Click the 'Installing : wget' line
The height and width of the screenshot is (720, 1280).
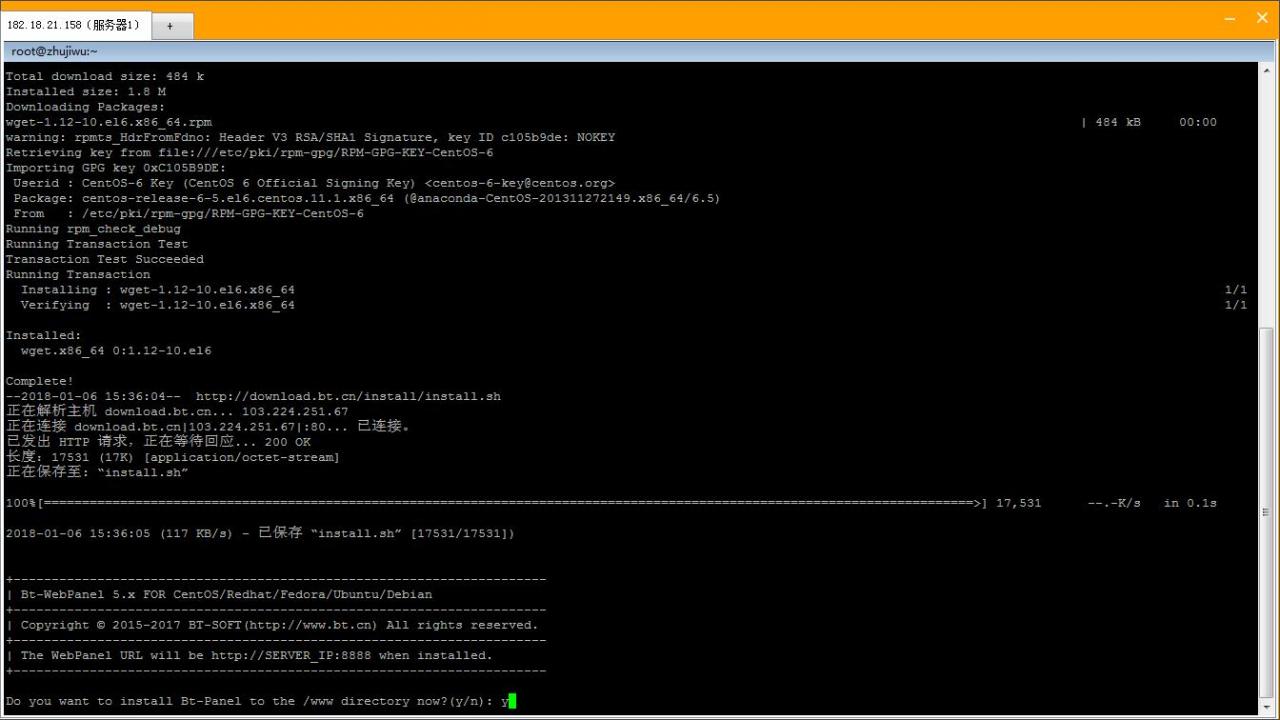pyautogui.click(x=157, y=290)
